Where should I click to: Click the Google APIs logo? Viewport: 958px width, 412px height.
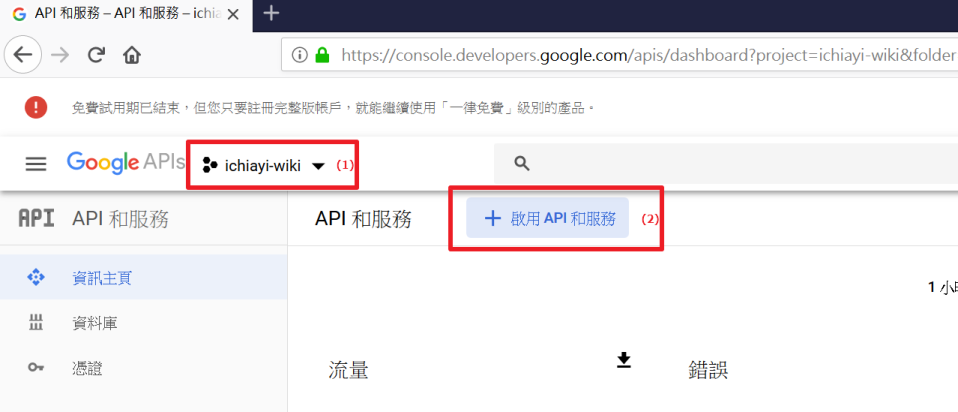(x=126, y=163)
